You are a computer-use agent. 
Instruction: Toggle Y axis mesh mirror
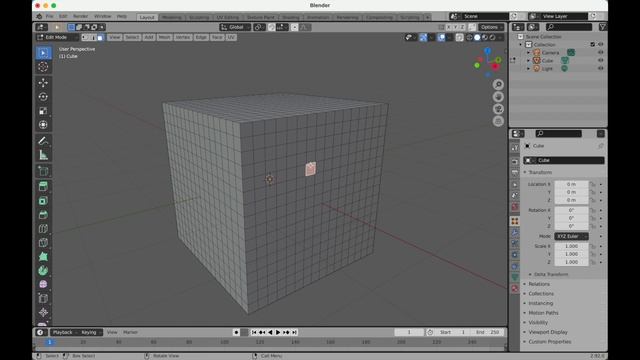pos(455,27)
